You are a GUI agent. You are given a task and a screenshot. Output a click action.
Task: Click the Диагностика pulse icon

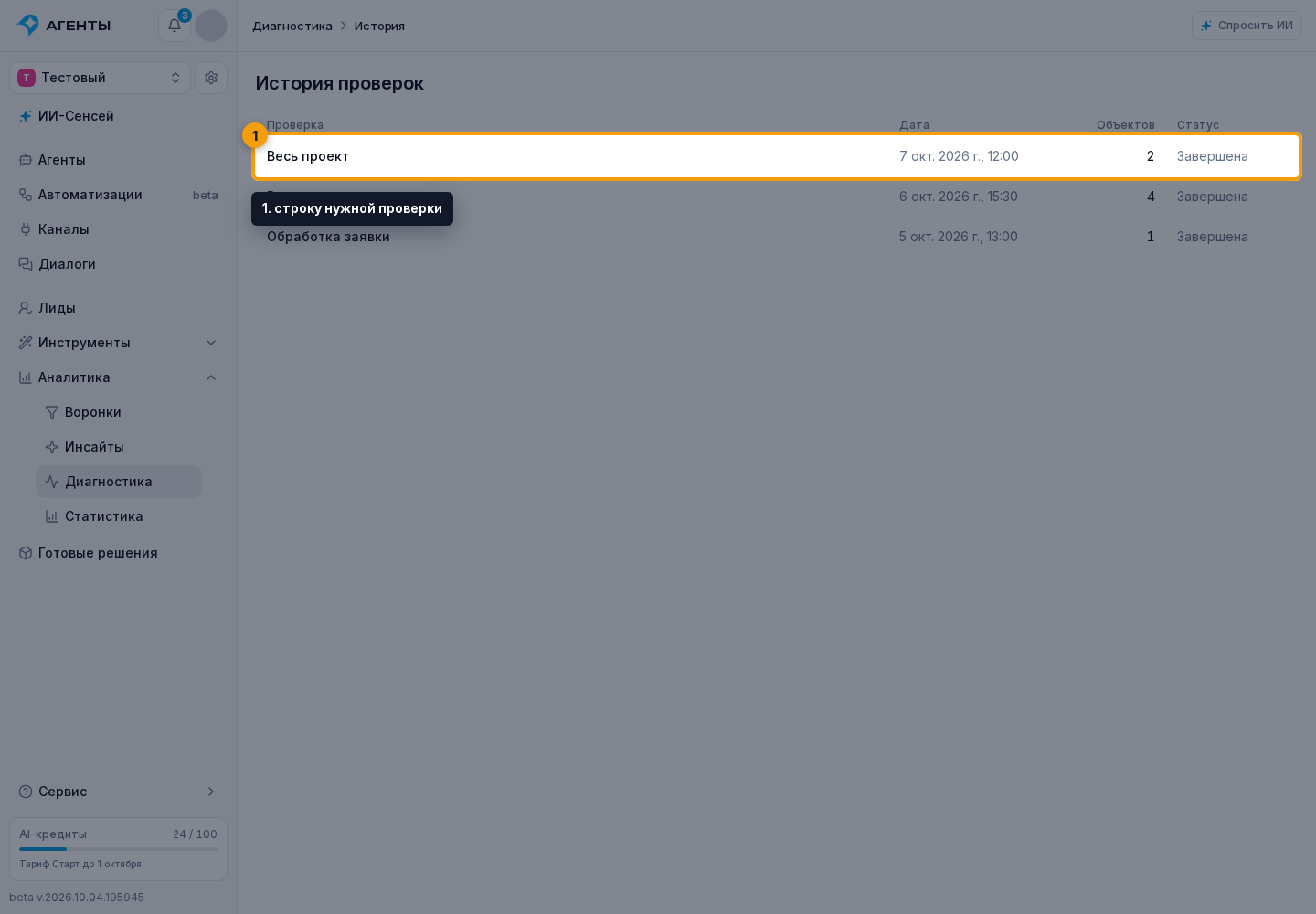[x=52, y=482]
